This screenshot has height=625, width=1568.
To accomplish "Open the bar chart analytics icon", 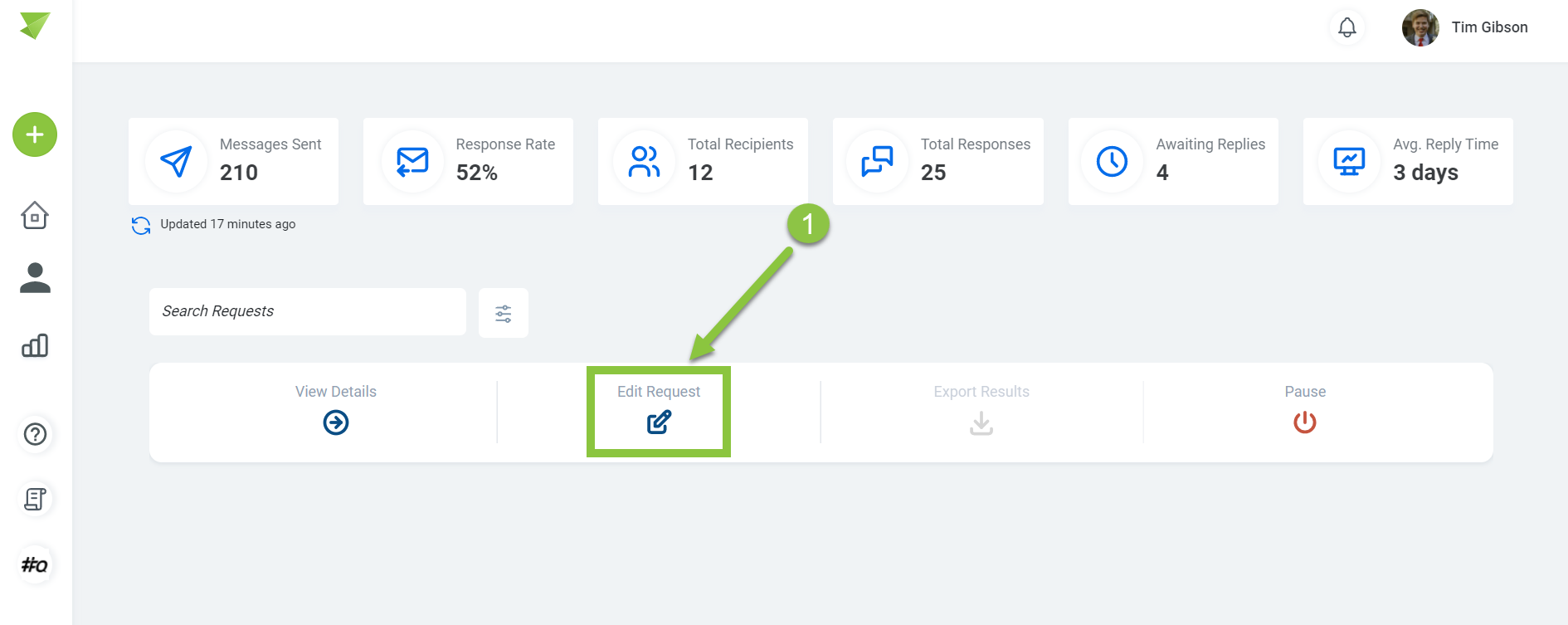I will (35, 345).
